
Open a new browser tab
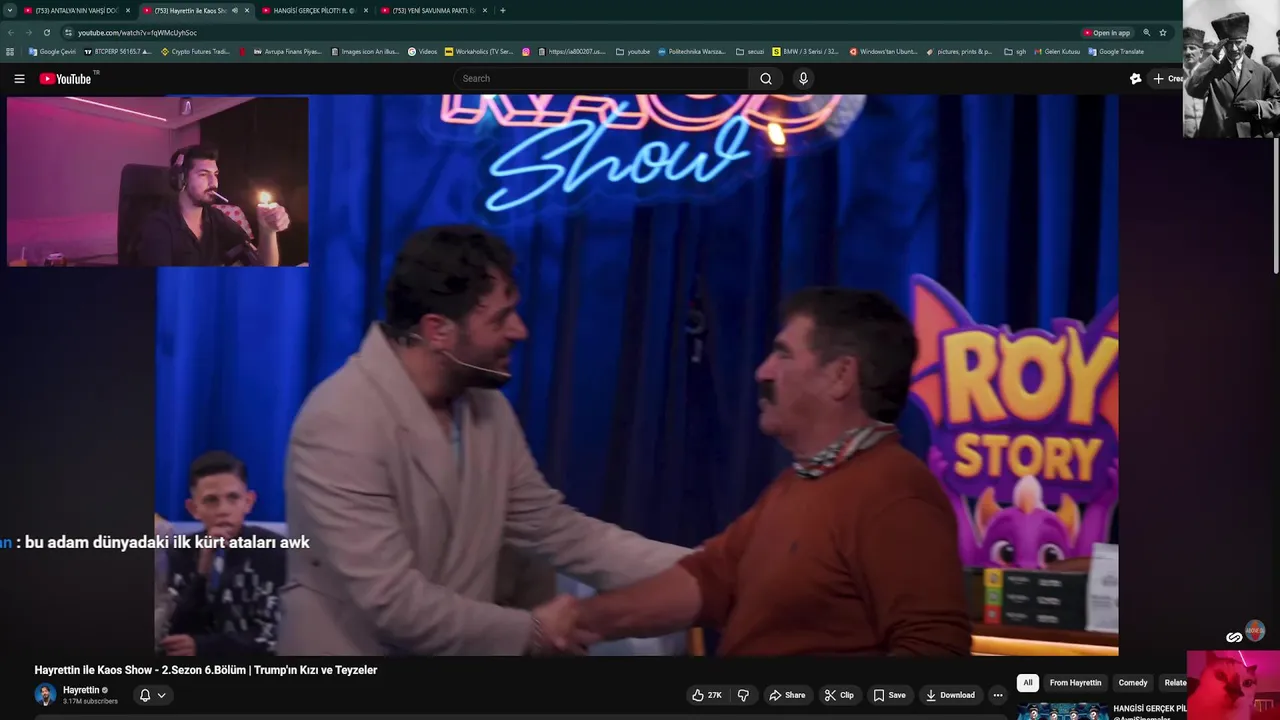pos(503,10)
